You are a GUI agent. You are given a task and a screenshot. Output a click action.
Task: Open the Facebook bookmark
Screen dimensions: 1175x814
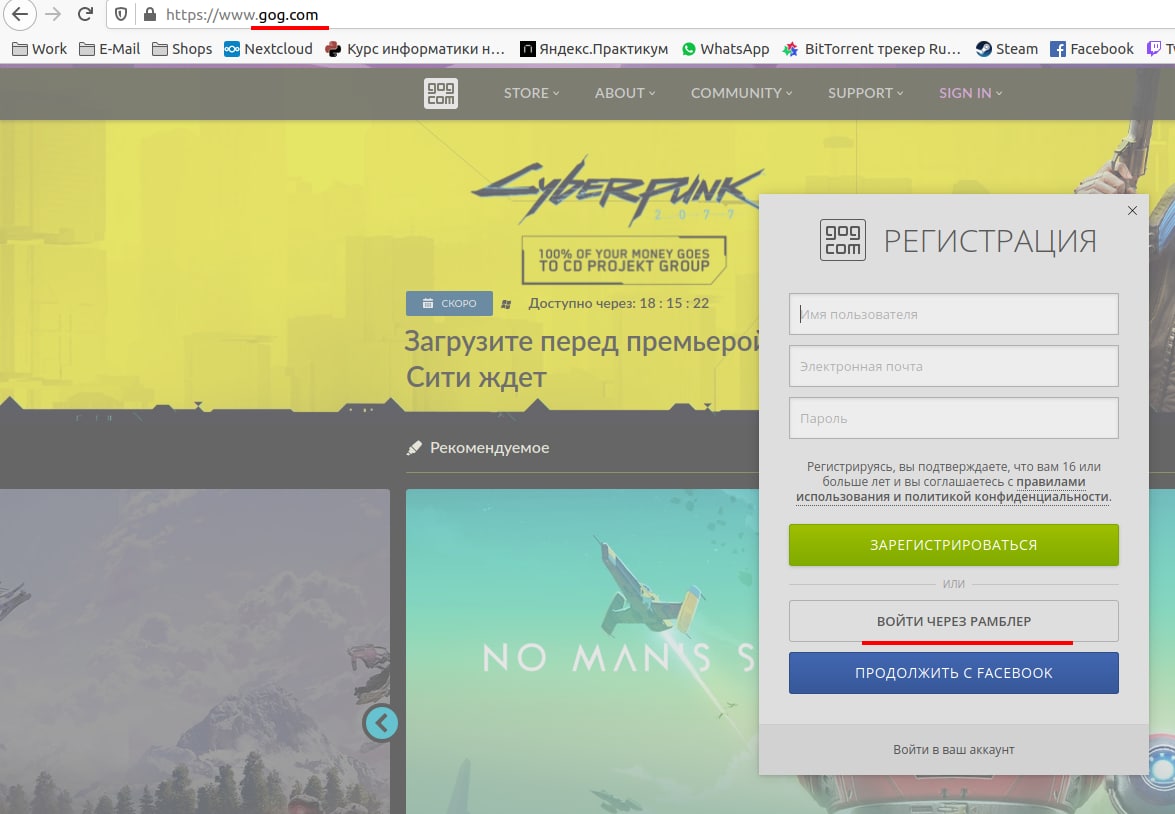[x=1092, y=49]
